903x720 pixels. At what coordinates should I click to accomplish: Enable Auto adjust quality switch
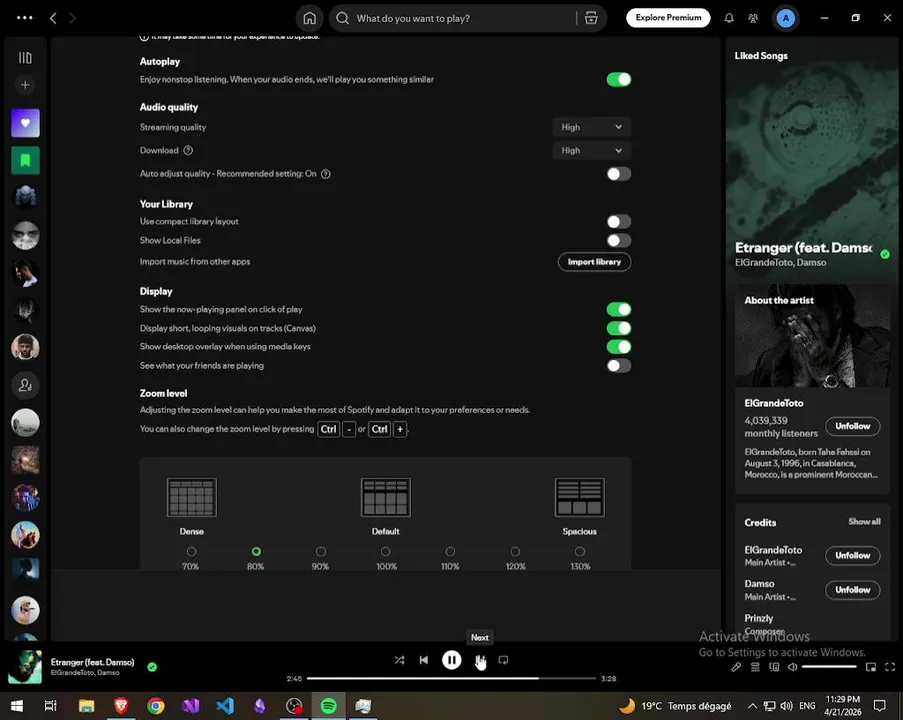click(619, 174)
